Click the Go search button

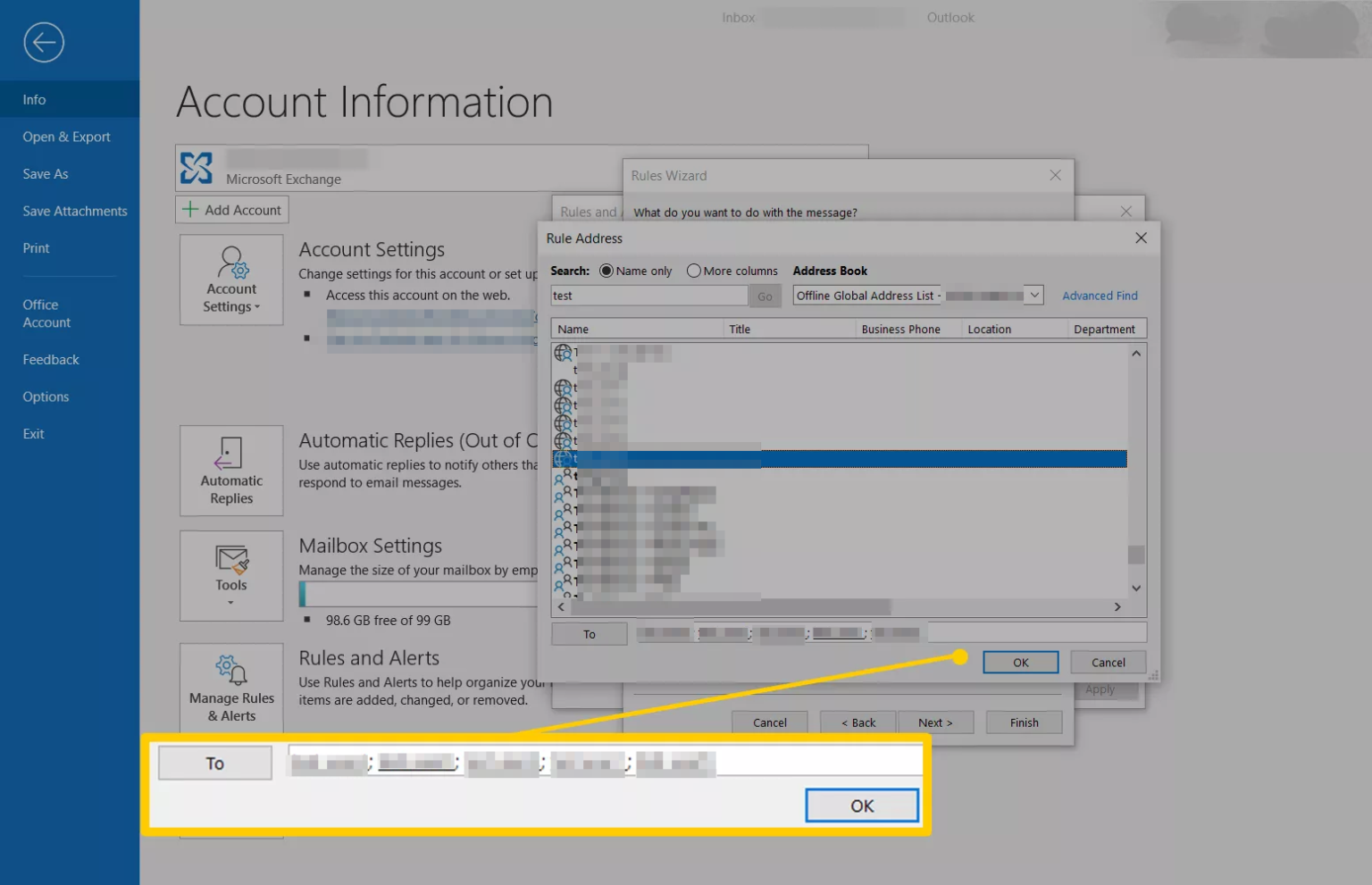[765, 296]
